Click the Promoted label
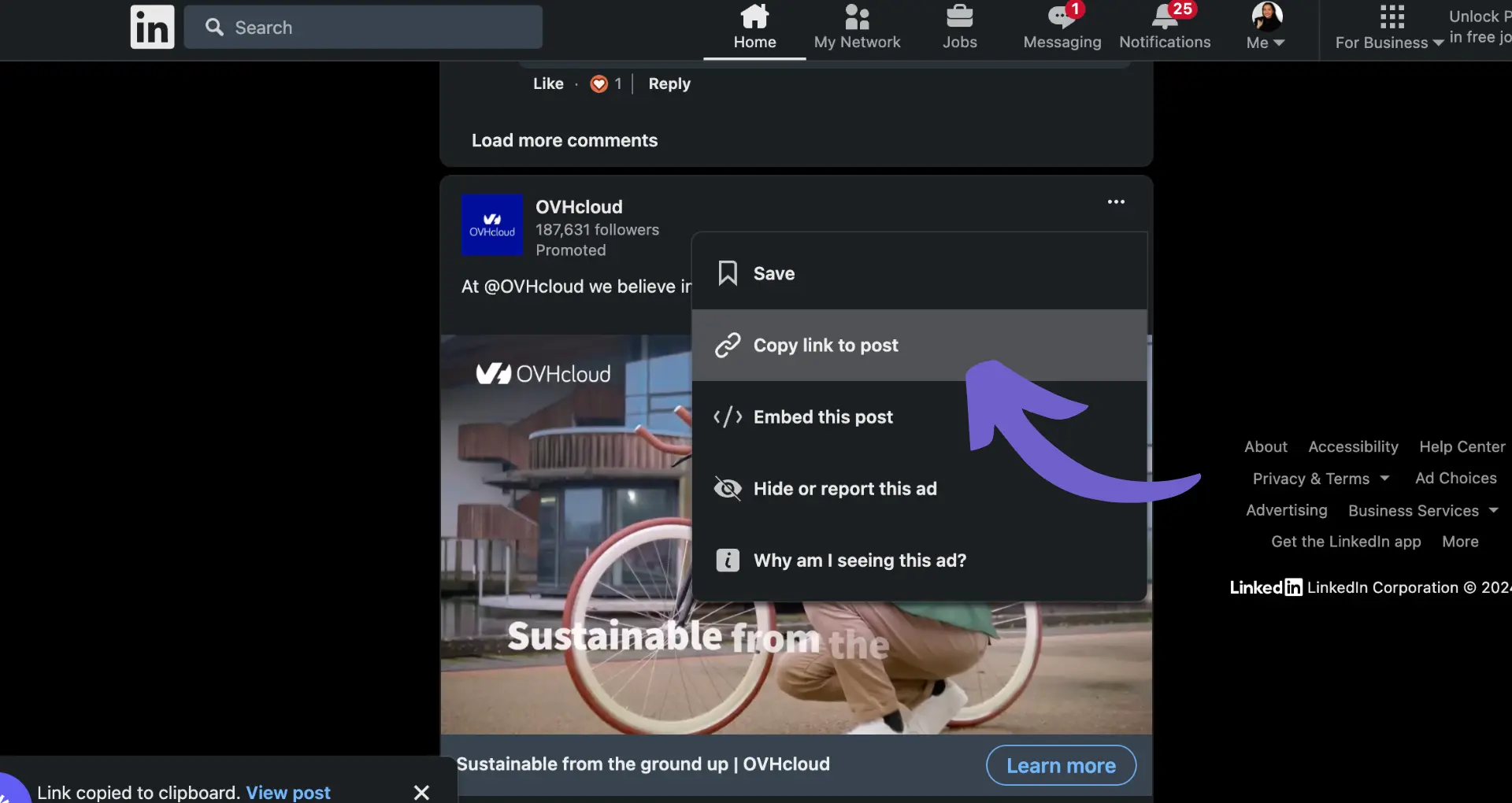This screenshot has width=1512, height=803. pyautogui.click(x=571, y=250)
